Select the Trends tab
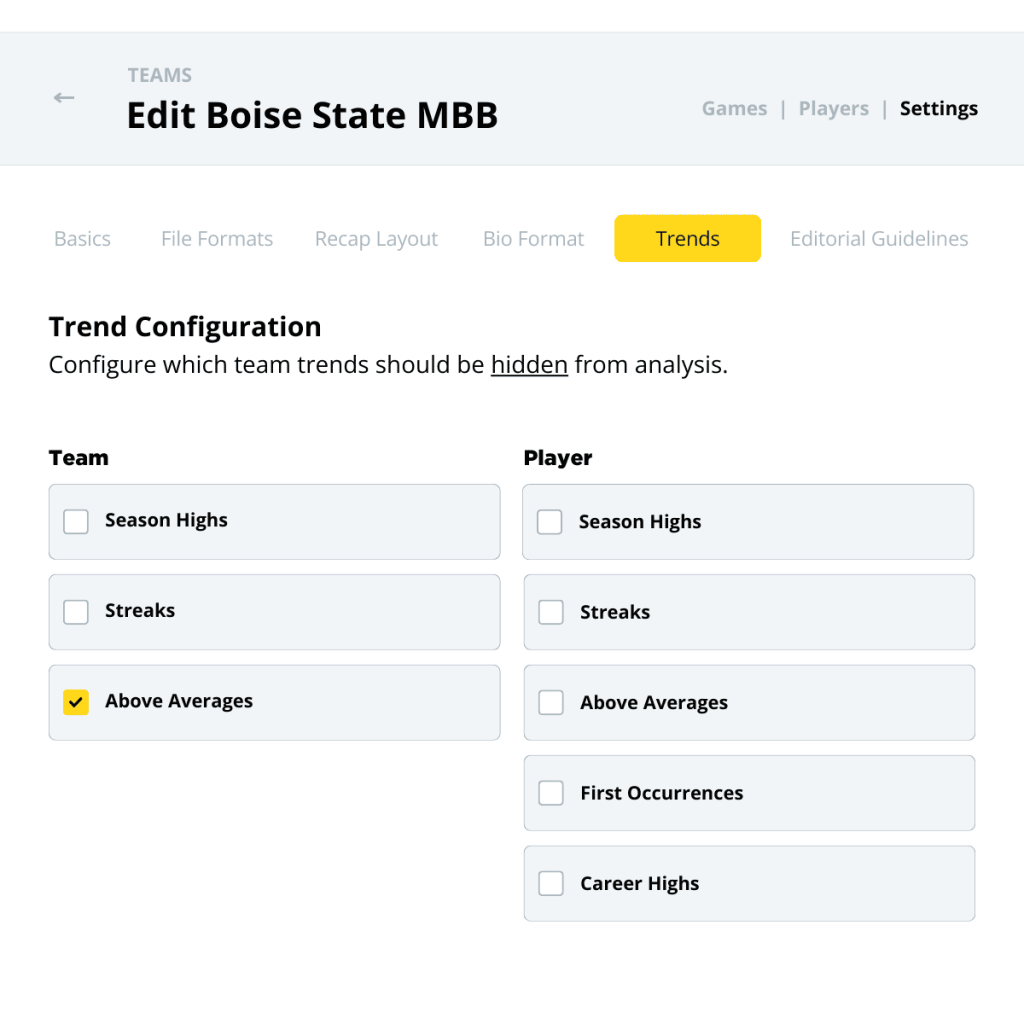The image size is (1024, 1024). [x=687, y=238]
